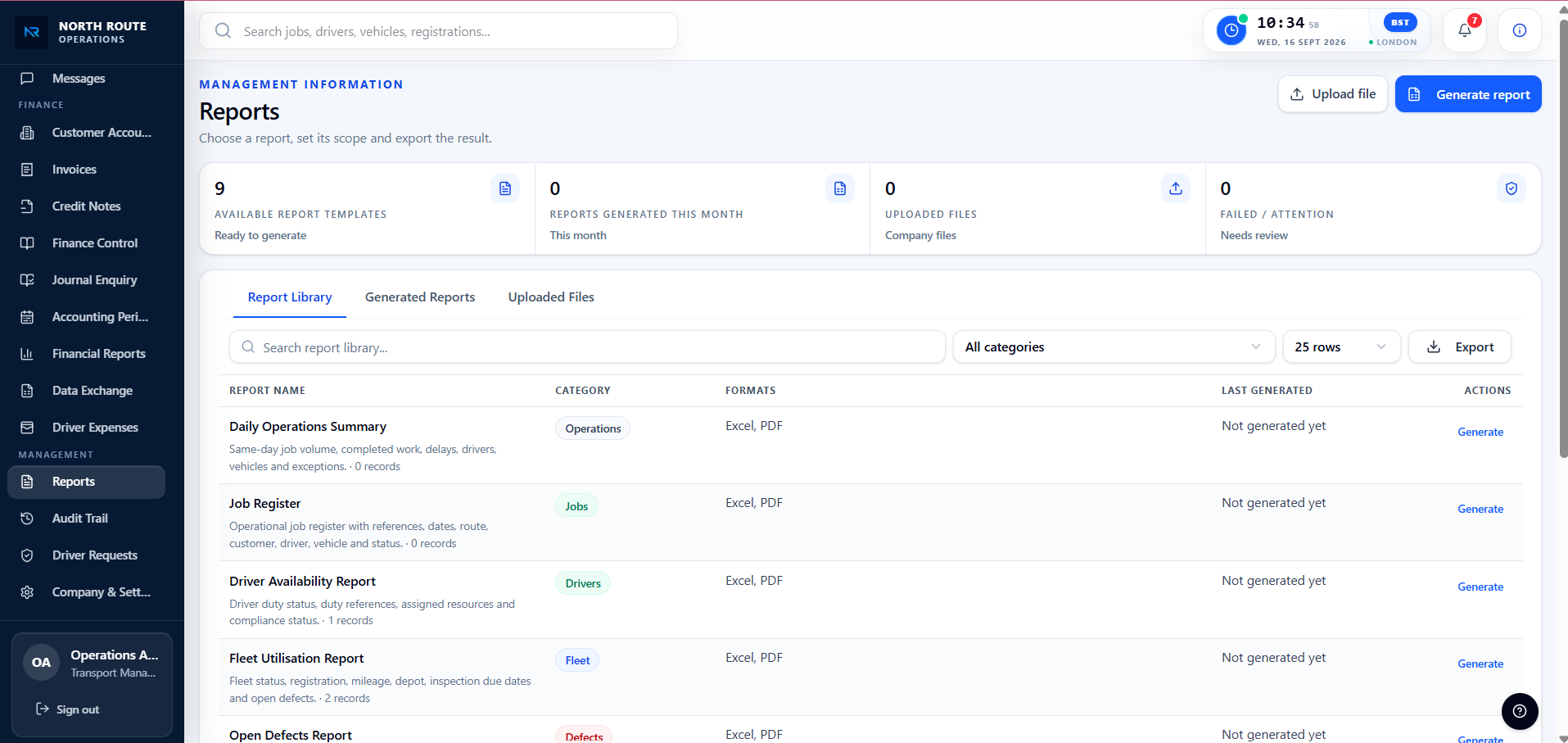Open the notifications bell icon
The image size is (1568, 743).
point(1464,31)
